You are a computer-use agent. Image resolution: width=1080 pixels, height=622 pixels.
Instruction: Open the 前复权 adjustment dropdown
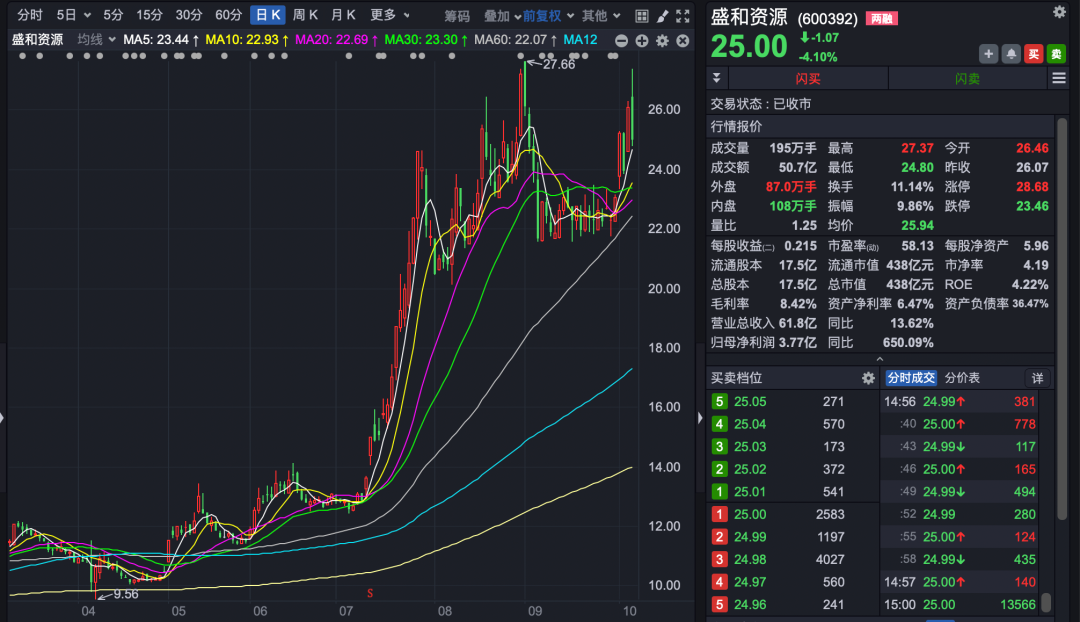coord(541,15)
